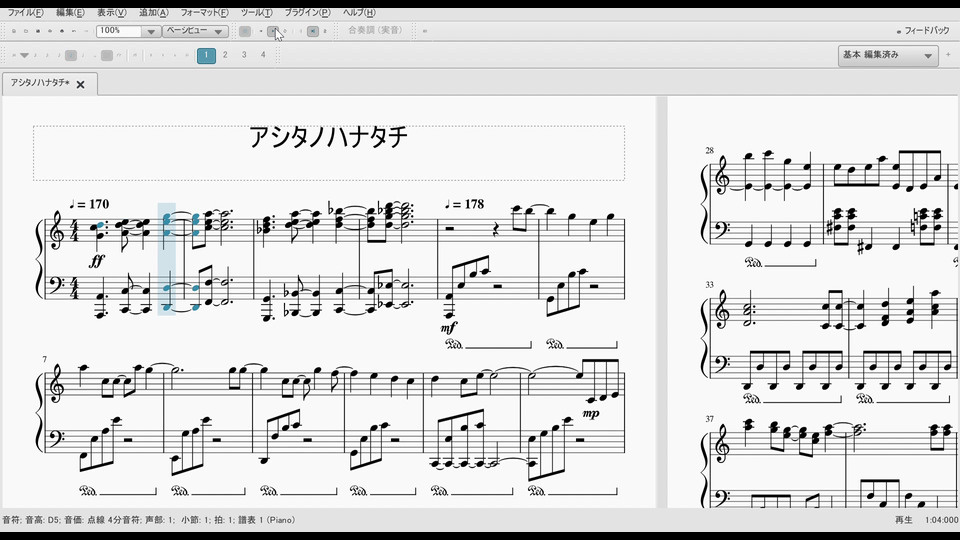
Task: Open the 基本 編集済み workspace dropdown
Action: click(888, 55)
